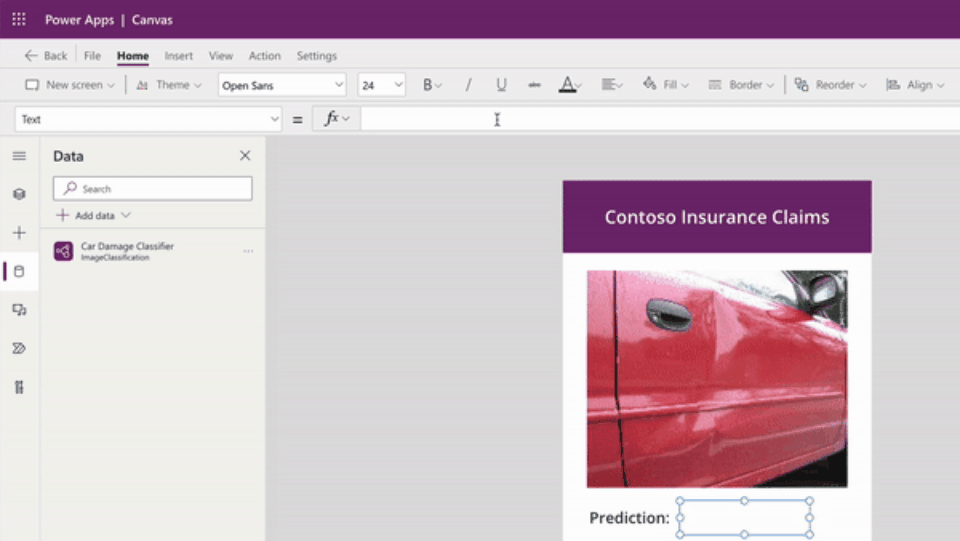
Task: Open the Media icon in sidebar
Action: click(x=19, y=310)
